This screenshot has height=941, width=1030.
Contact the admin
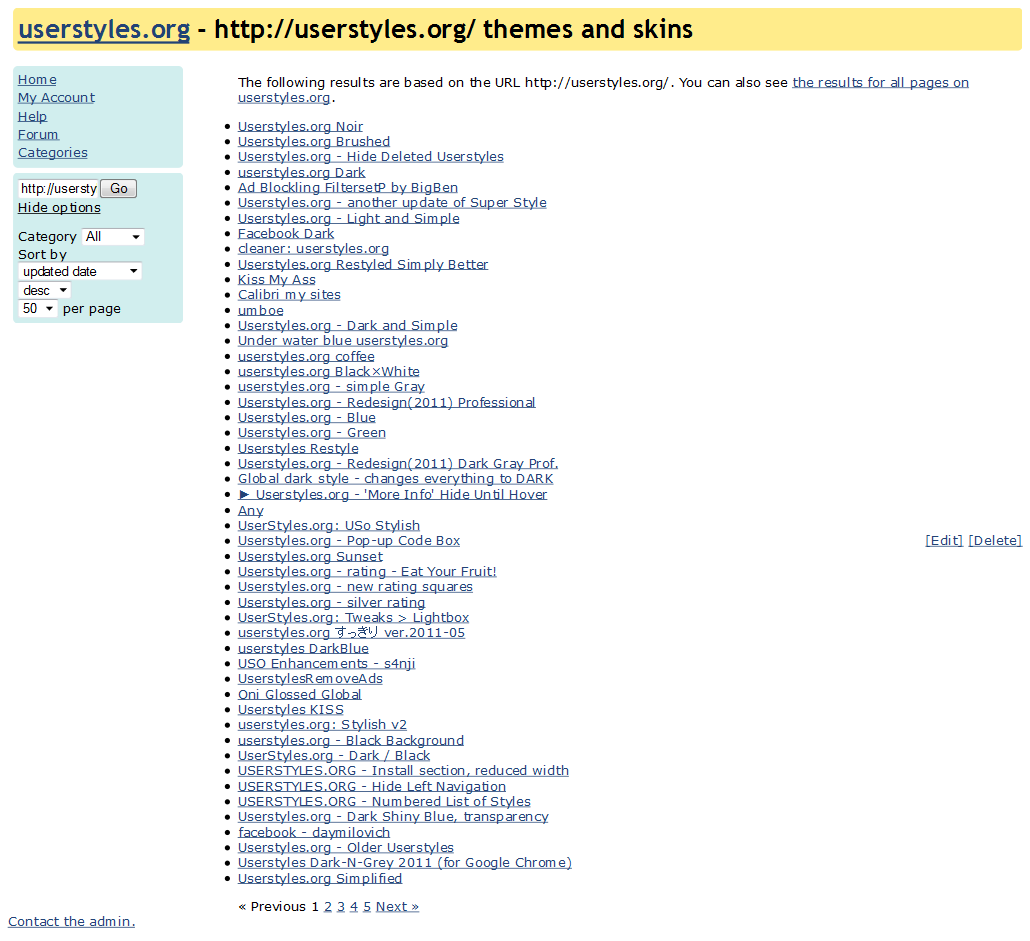[x=71, y=921]
